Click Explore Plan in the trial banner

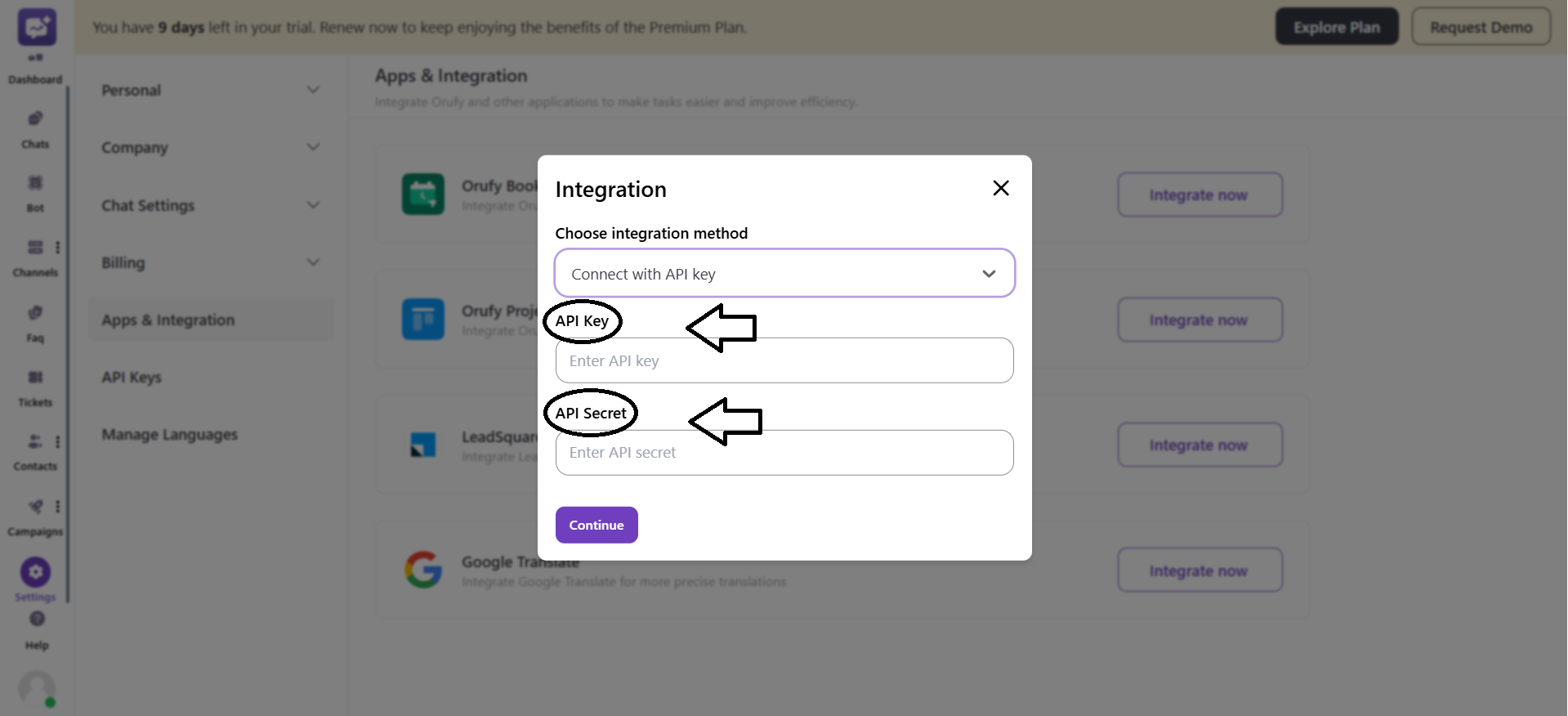pos(1336,26)
